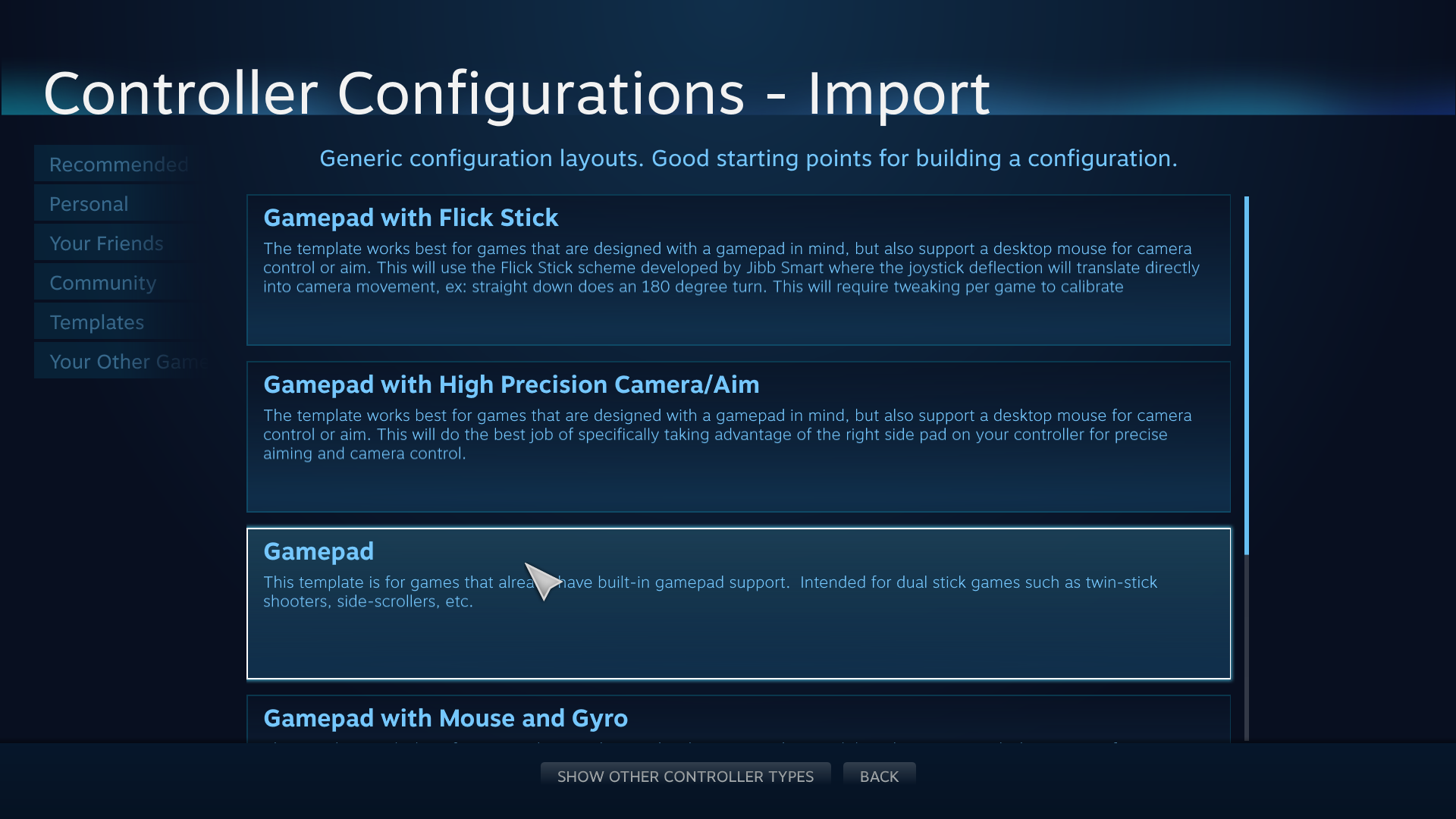Click the template list scrollbar thumb
Screen dimensions: 1456x819
pyautogui.click(x=1246, y=375)
